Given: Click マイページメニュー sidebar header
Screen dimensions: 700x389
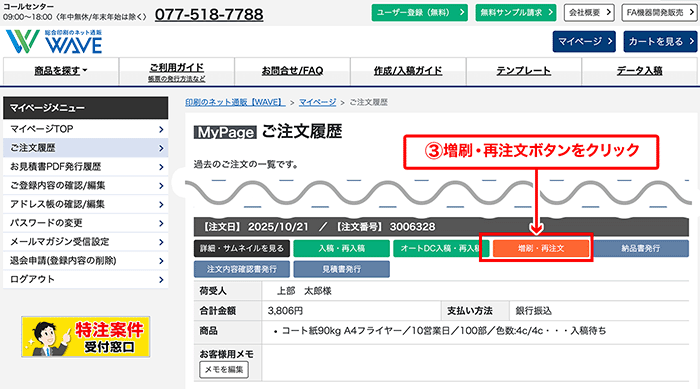Looking at the screenshot, I should click(86, 108).
